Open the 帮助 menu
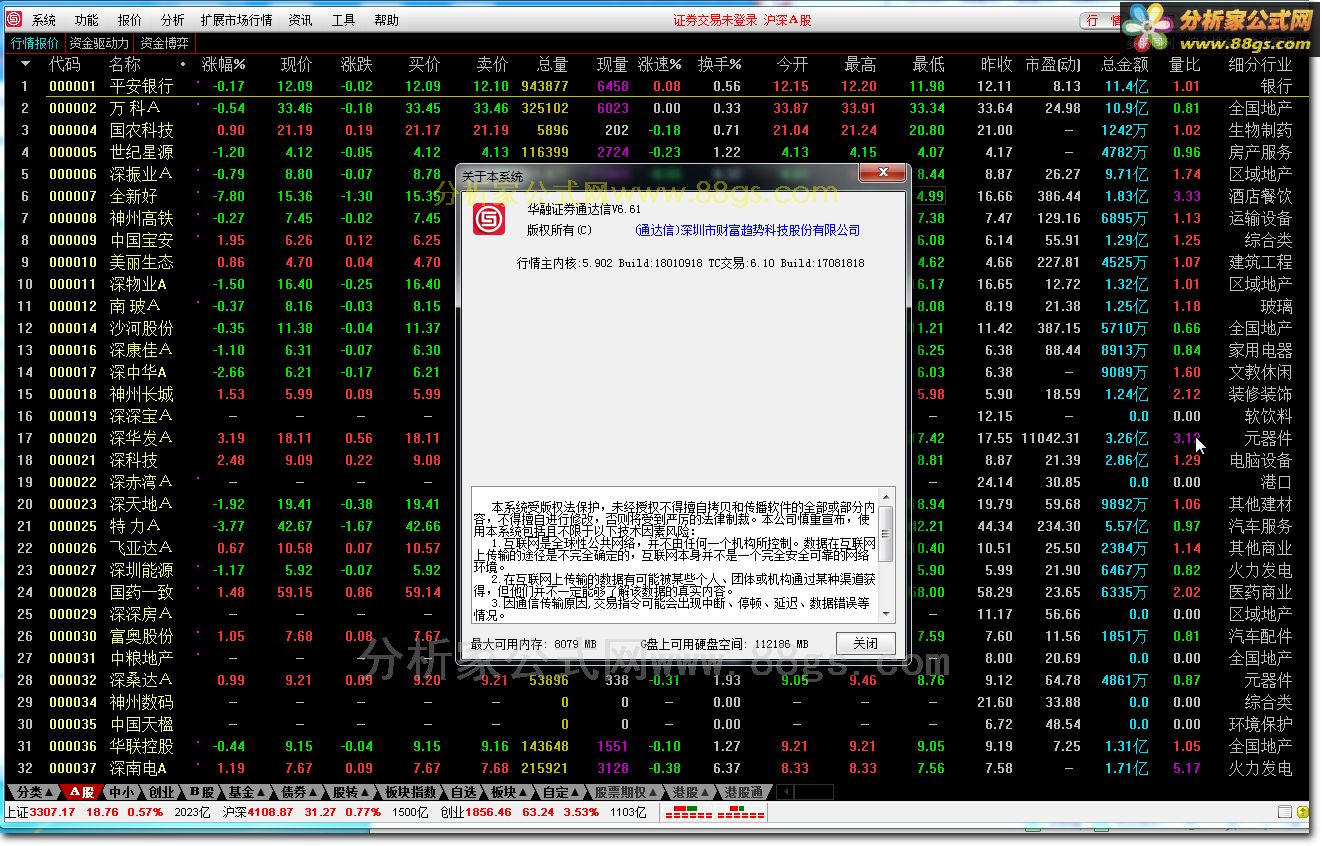This screenshot has height=846, width=1322. [x=386, y=20]
